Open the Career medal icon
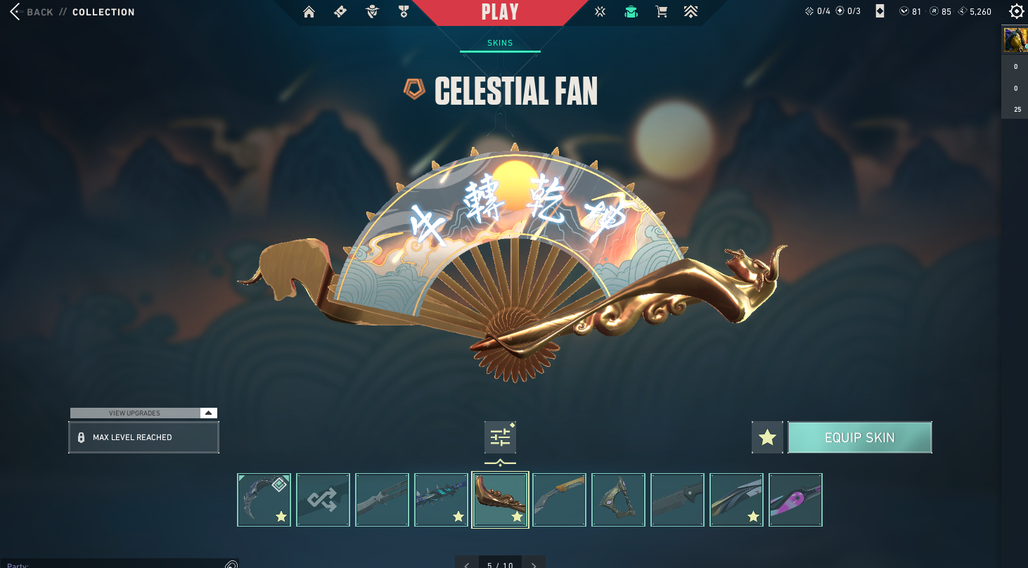Viewport: 1028px width, 568px height. click(x=403, y=12)
